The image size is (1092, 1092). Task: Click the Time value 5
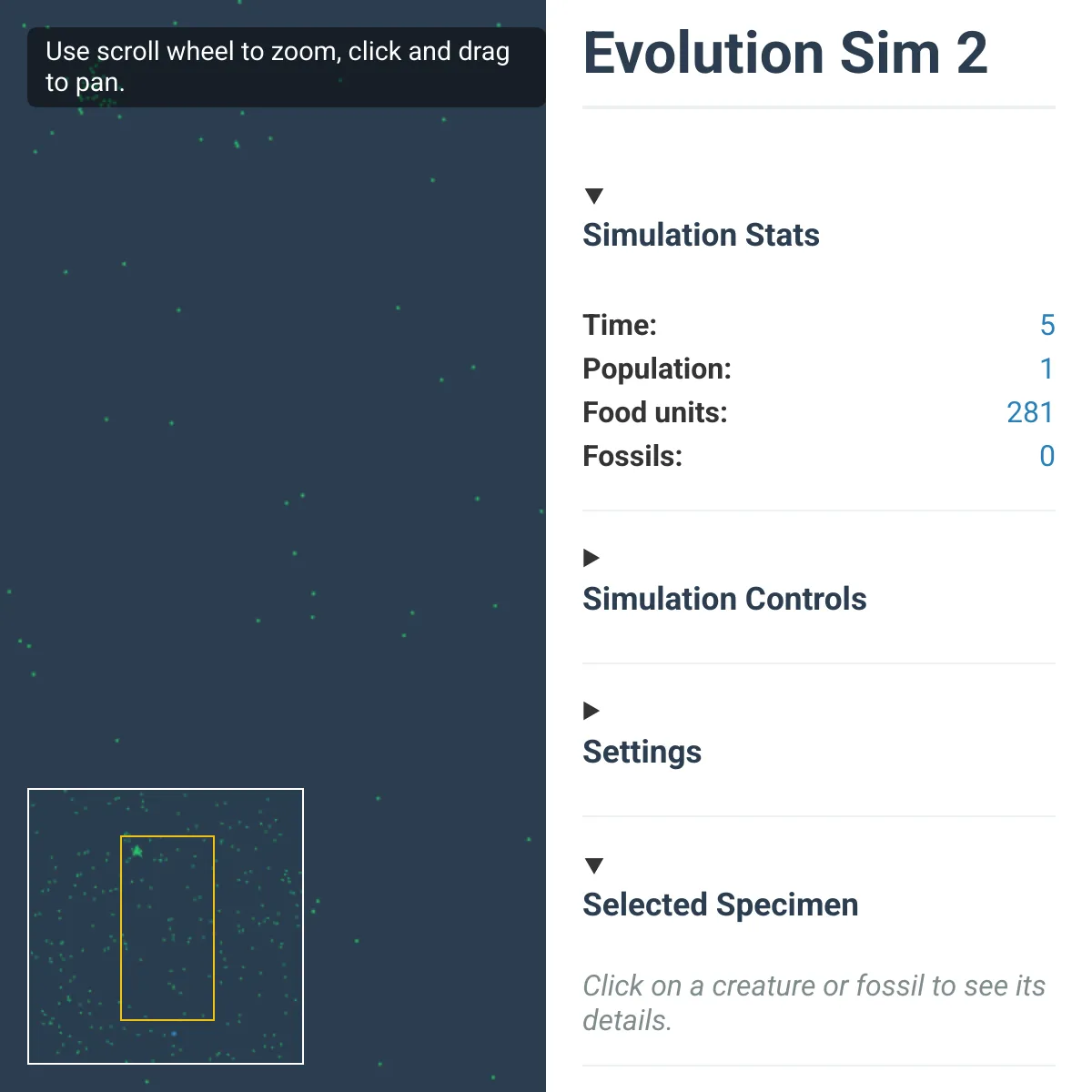pos(1046,325)
